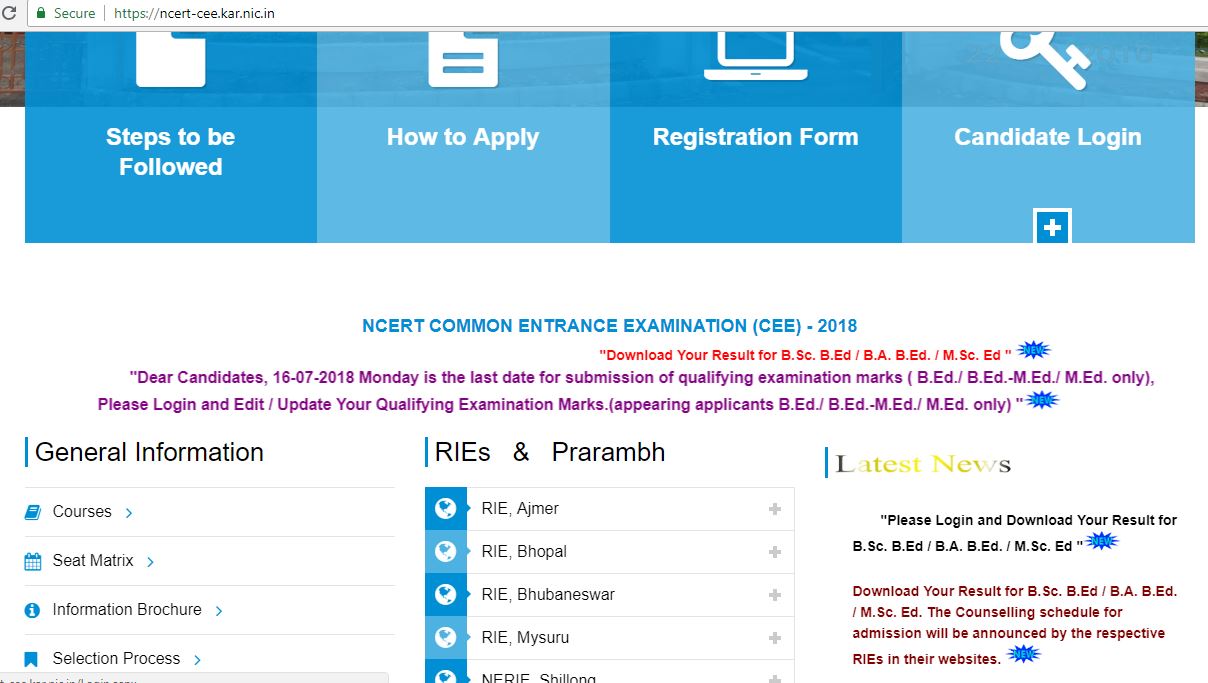Expand the plus tile under Candidate Login

[x=1050, y=229]
